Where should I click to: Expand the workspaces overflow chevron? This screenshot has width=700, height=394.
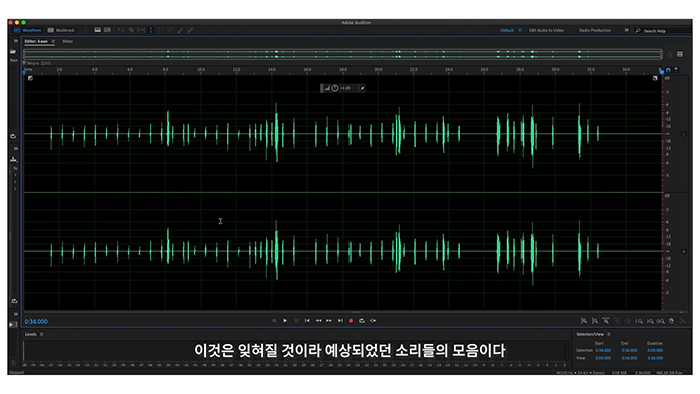(626, 30)
